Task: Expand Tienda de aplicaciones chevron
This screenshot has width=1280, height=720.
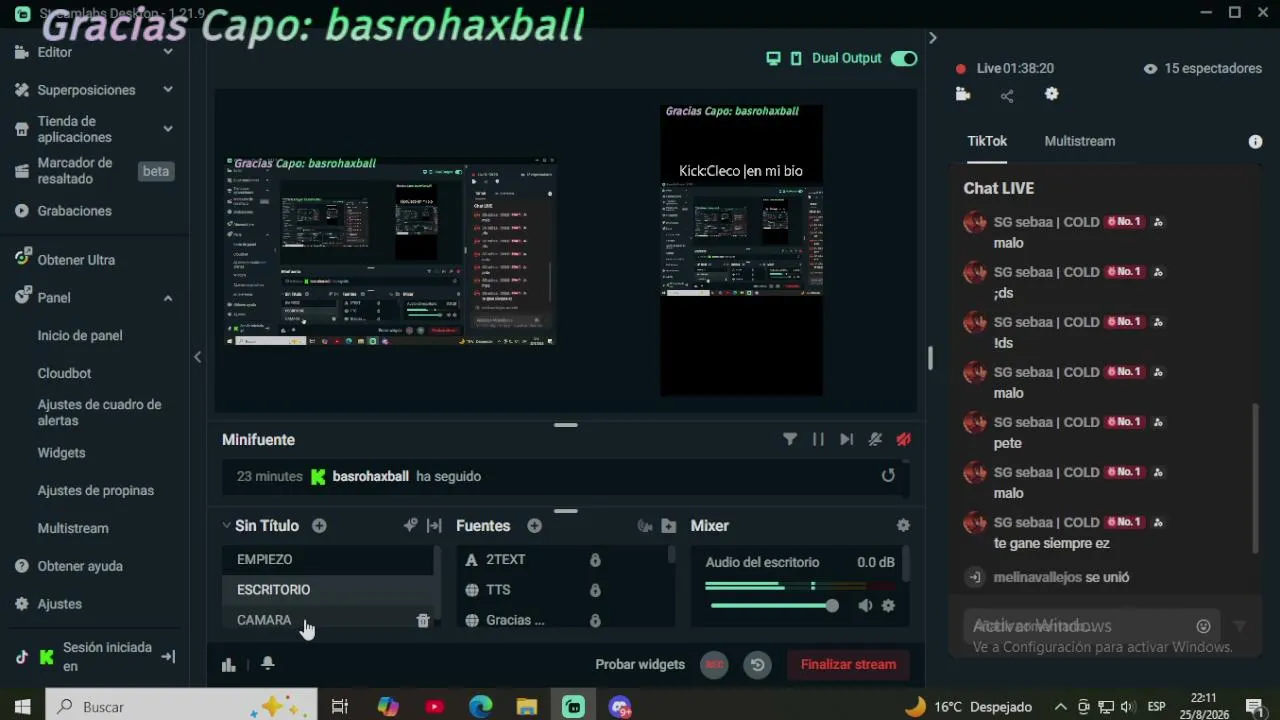Action: pyautogui.click(x=168, y=129)
